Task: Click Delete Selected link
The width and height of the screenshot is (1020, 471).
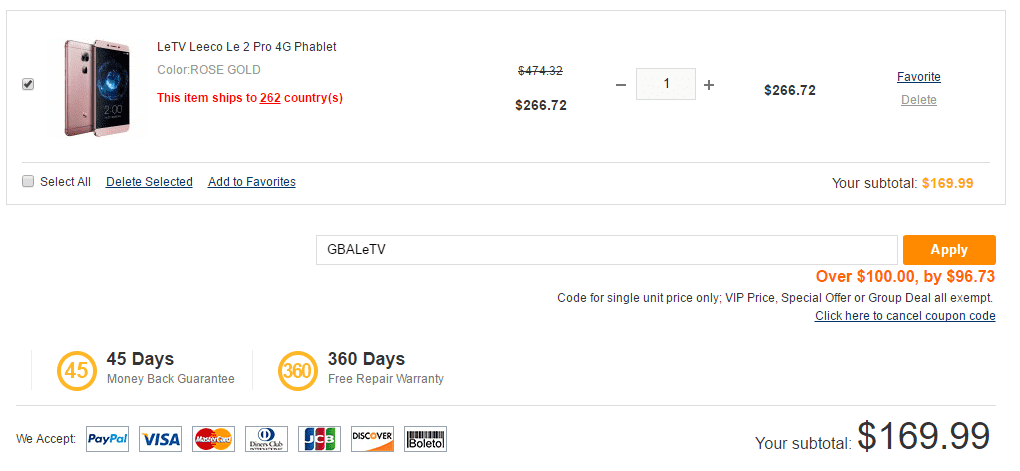Action: (x=149, y=182)
